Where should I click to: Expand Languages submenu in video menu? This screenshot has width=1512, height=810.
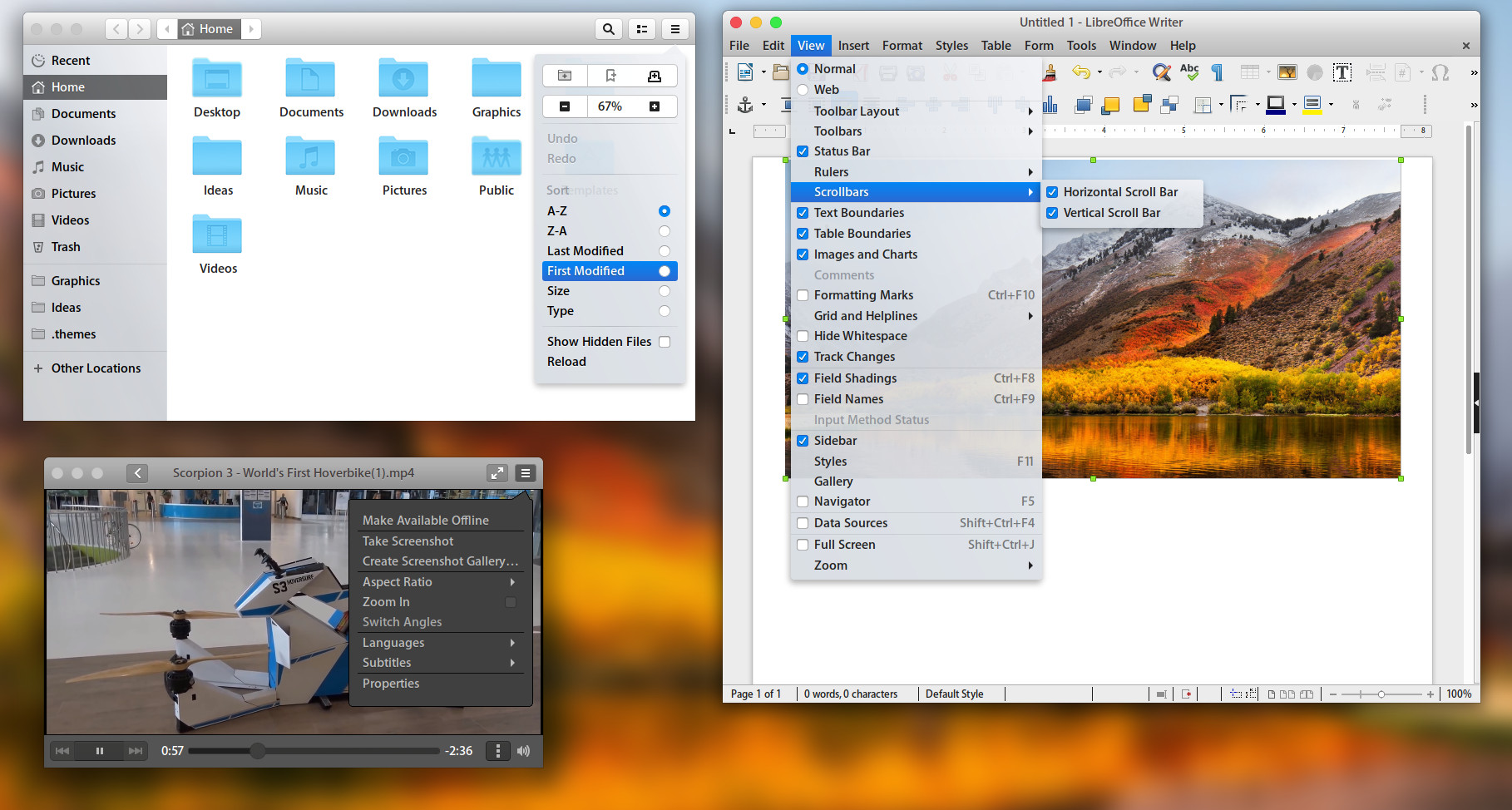coord(440,643)
